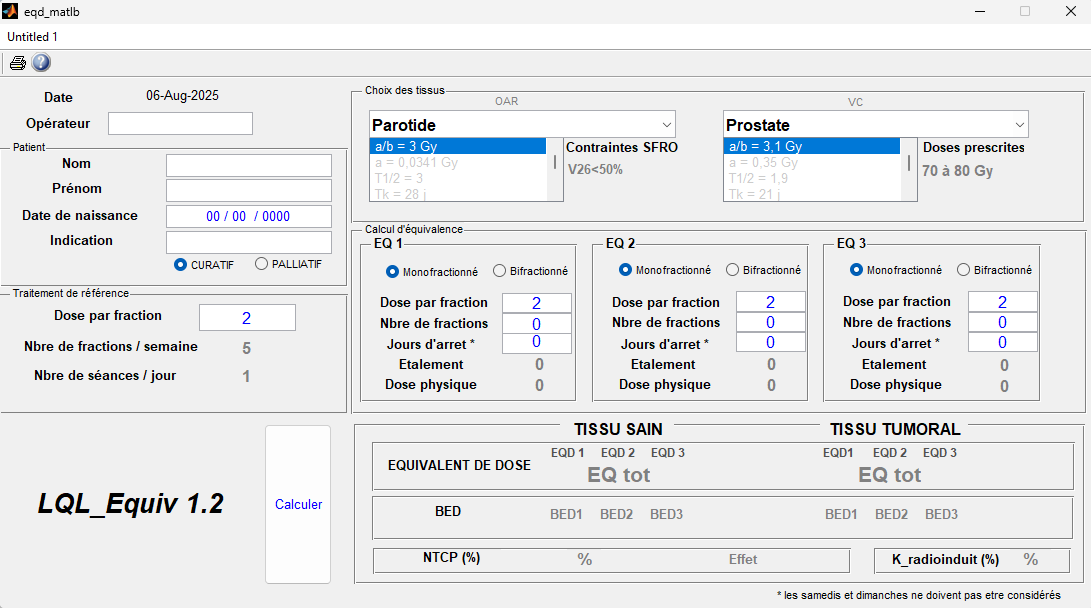1091x608 pixels.
Task: Choose Bifractionné in EQ 1
Action: coord(499,271)
